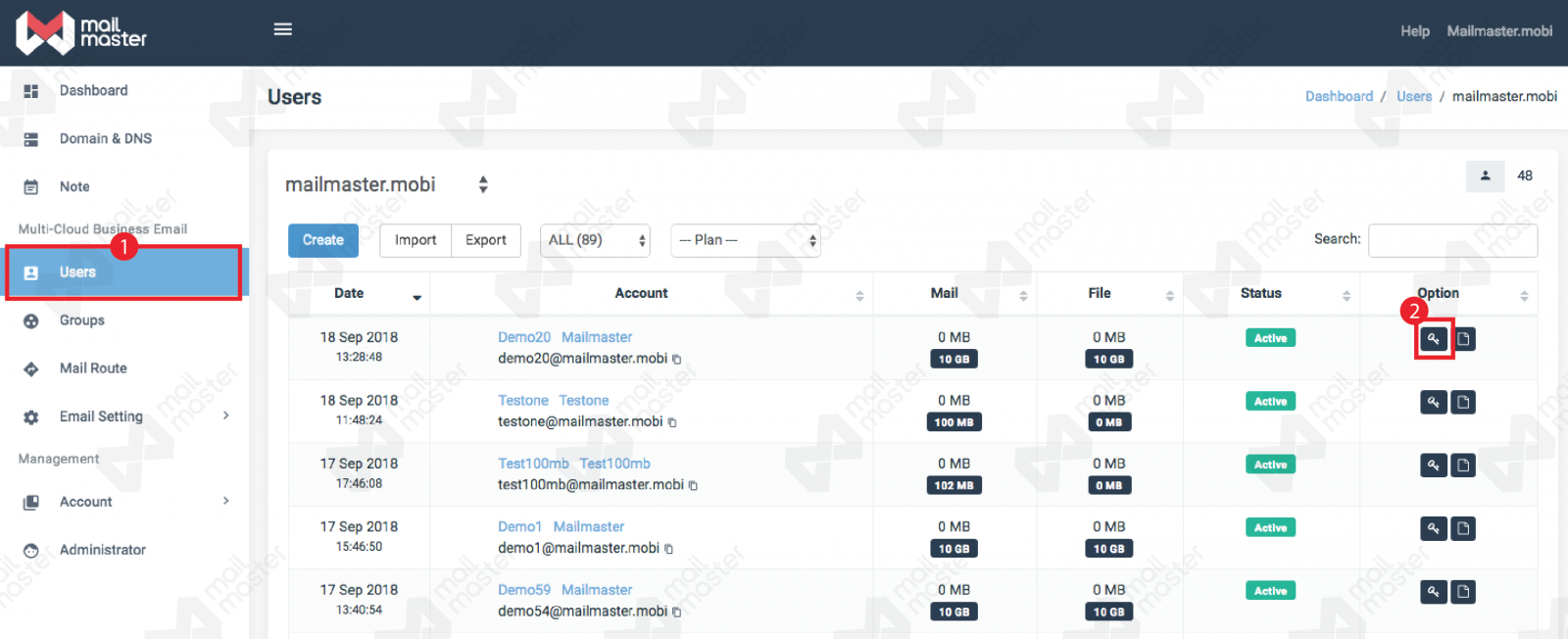Open Note in the sidebar
The image size is (1568, 639).
click(x=74, y=187)
